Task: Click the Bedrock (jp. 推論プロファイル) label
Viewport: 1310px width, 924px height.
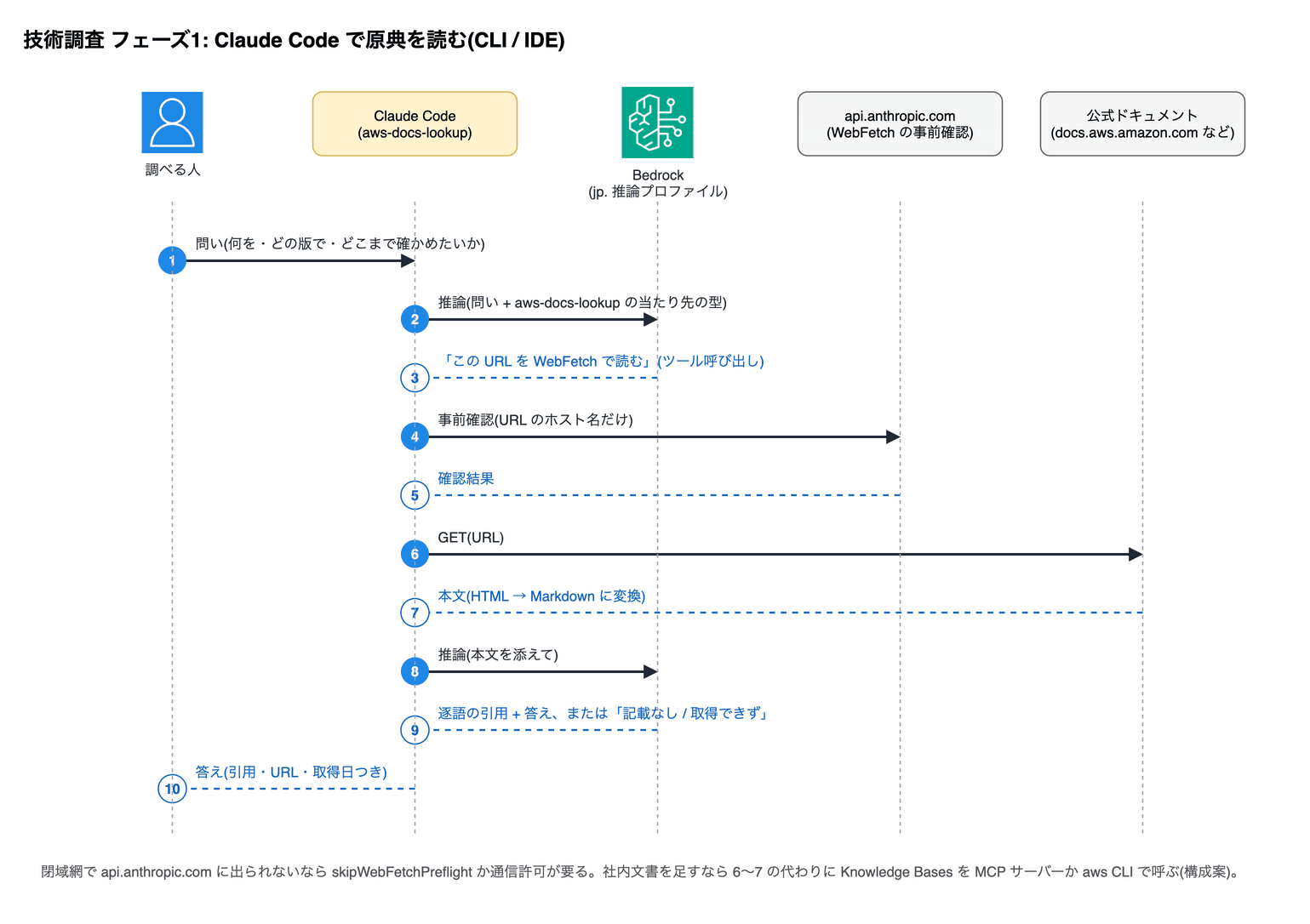Action: pos(658,183)
